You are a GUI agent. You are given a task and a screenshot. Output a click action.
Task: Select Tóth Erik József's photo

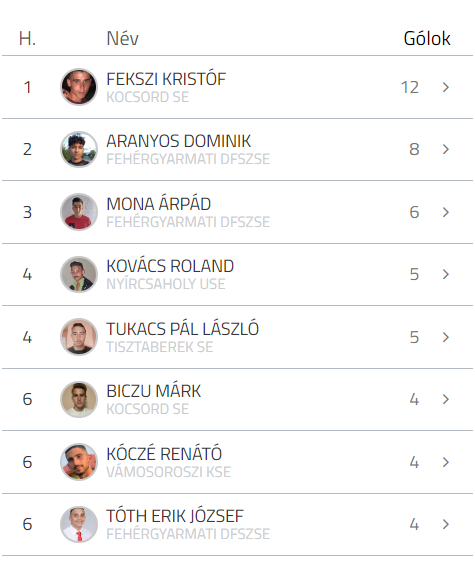pos(79,524)
